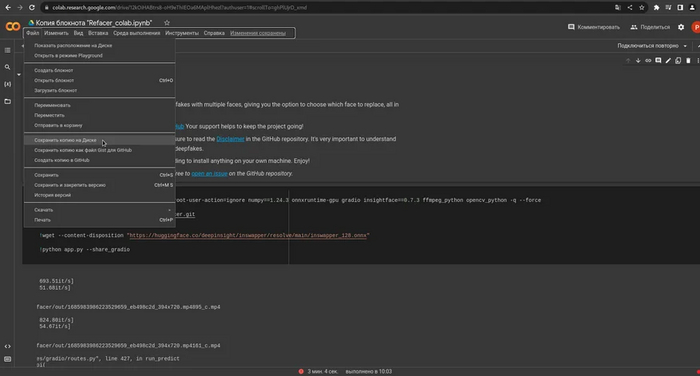Expand the Подключиться повторно dropdown arrow

(685, 46)
